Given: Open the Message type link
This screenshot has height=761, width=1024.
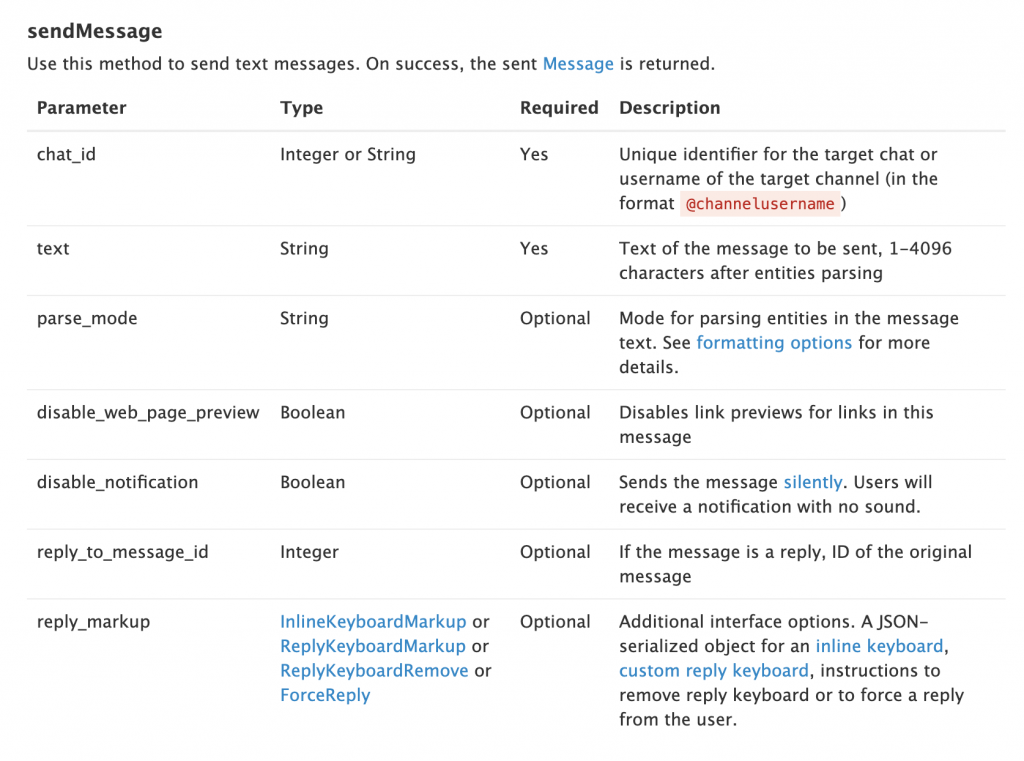Looking at the screenshot, I should 578,64.
